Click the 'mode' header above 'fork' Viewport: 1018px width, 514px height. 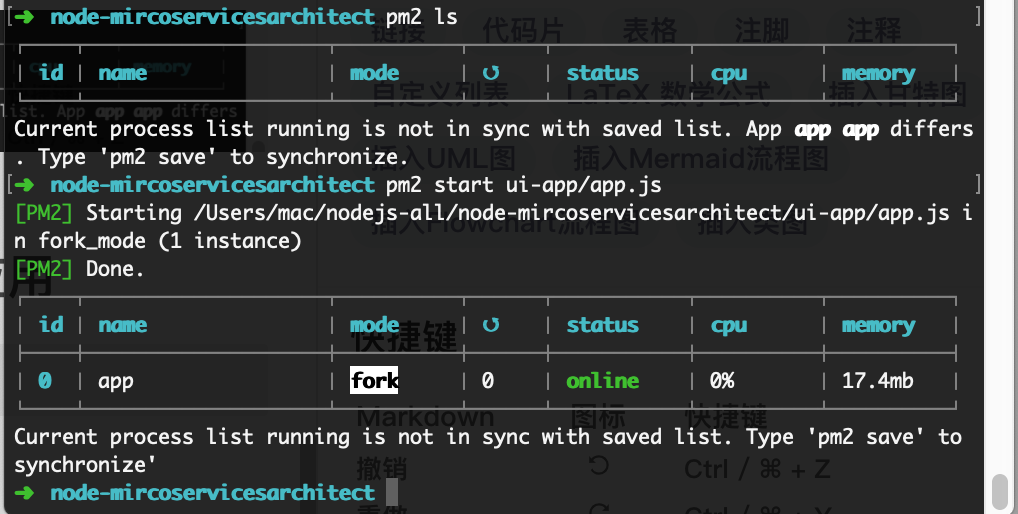tap(375, 324)
